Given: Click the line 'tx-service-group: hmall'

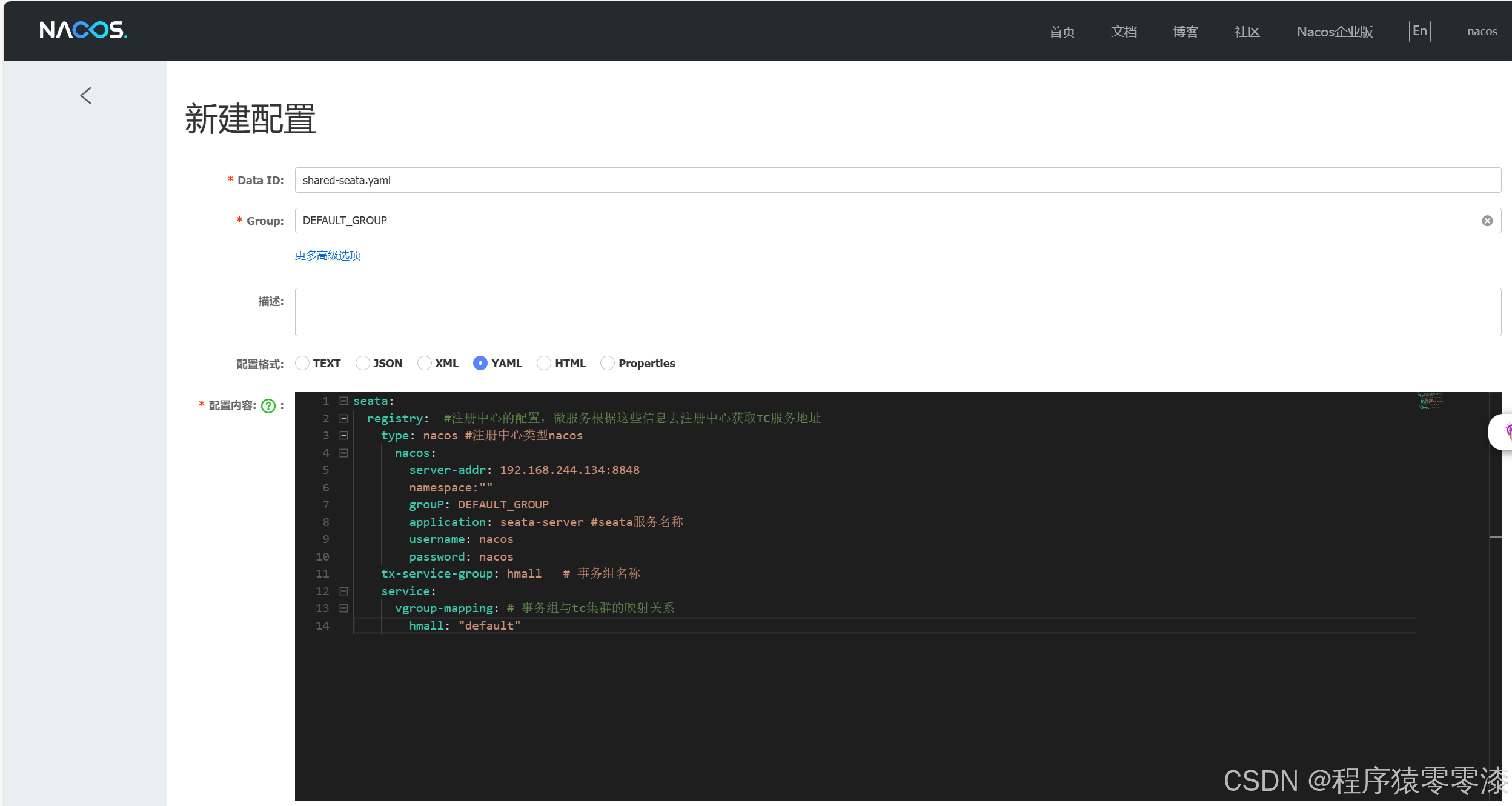Looking at the screenshot, I should tap(461, 573).
